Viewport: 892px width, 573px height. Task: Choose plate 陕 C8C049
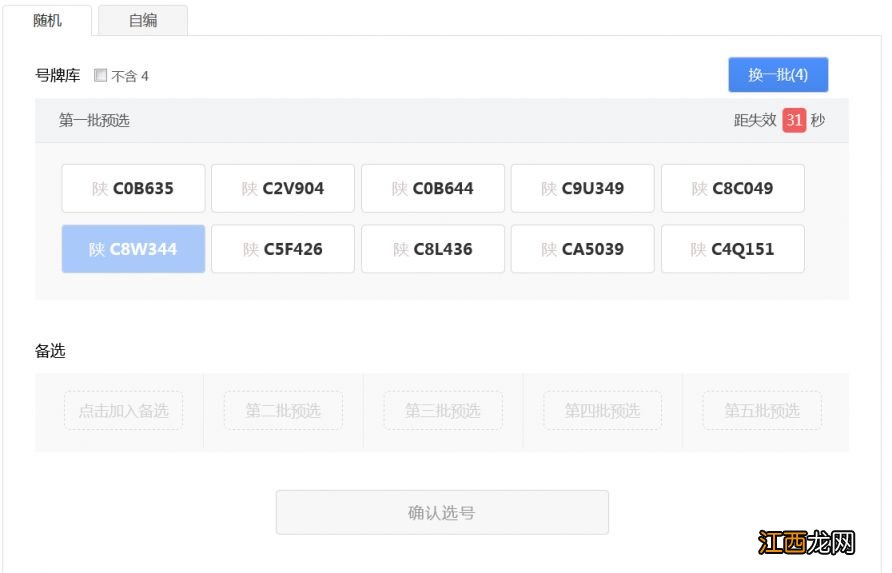(x=732, y=188)
